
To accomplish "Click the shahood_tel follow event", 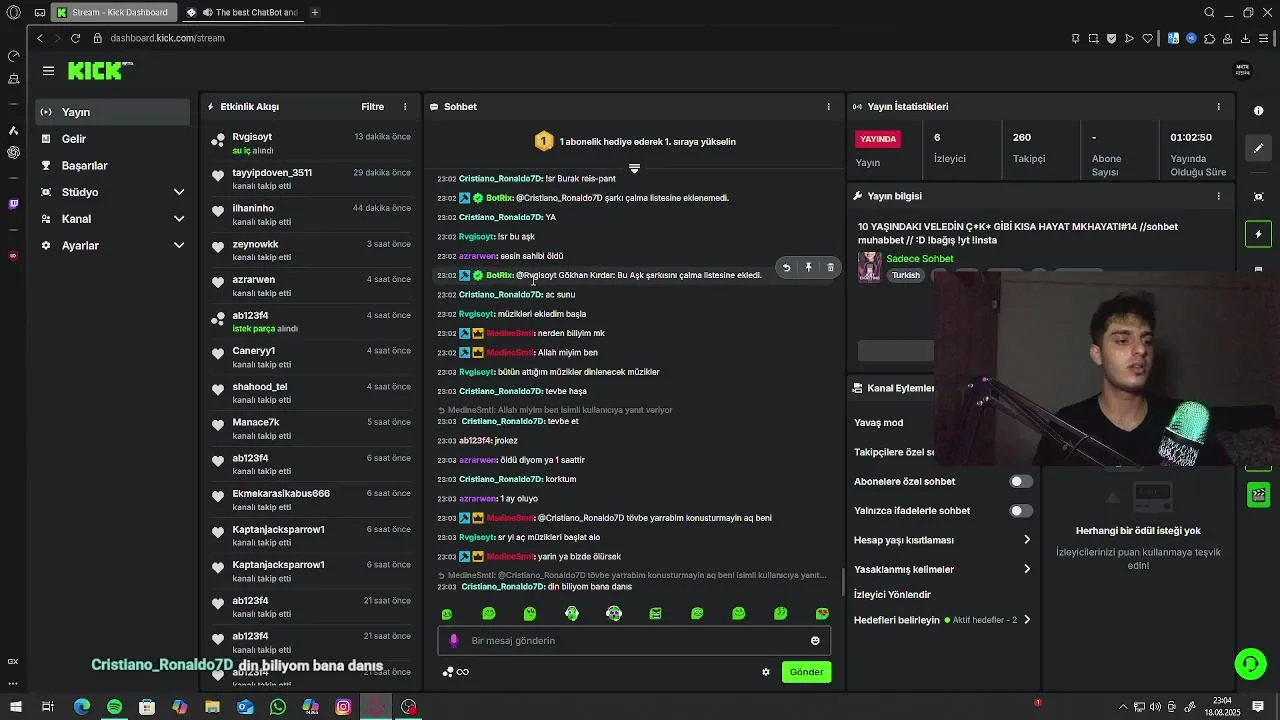I will (311, 393).
